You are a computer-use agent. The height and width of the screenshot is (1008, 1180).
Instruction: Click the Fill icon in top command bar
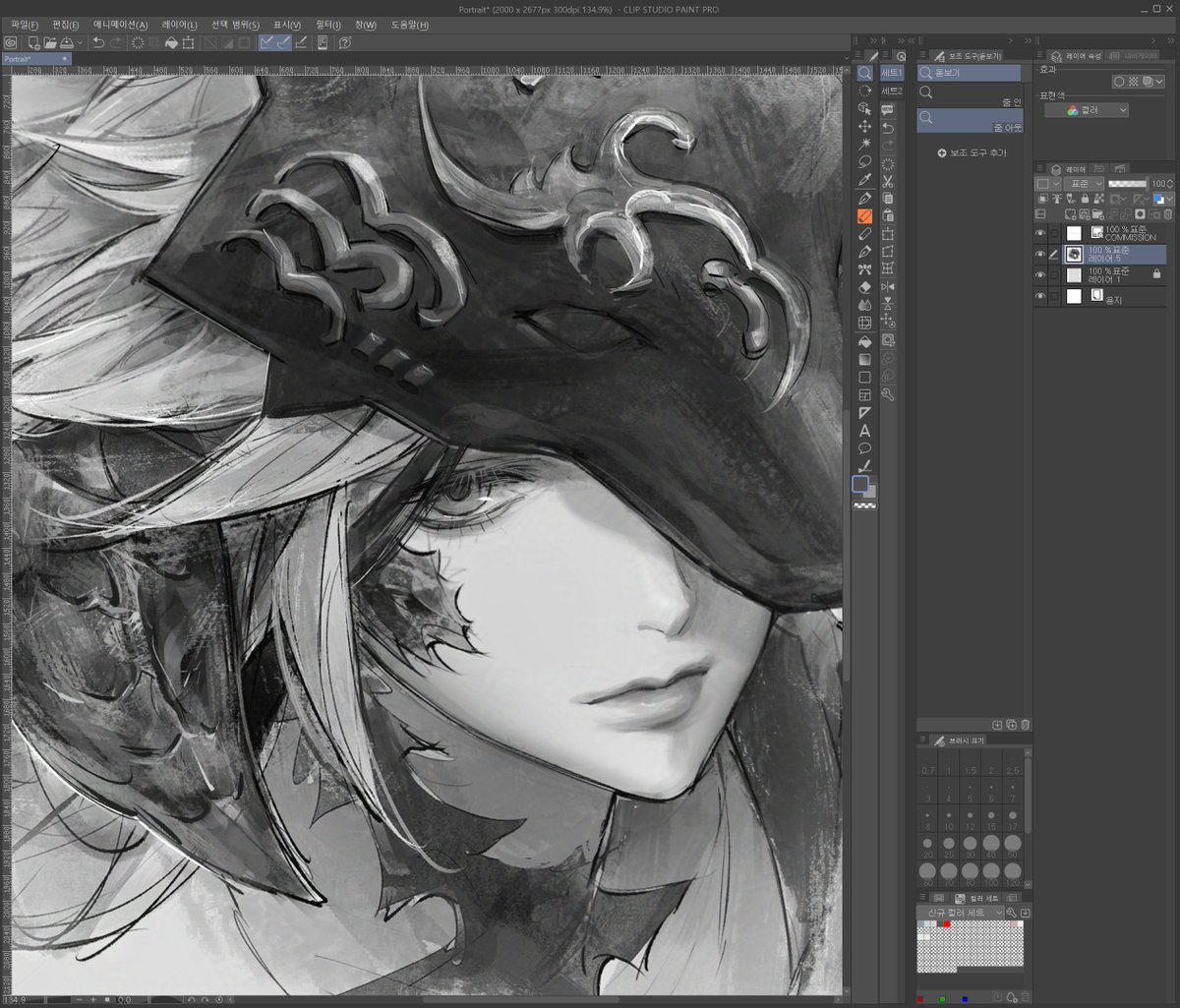171,42
